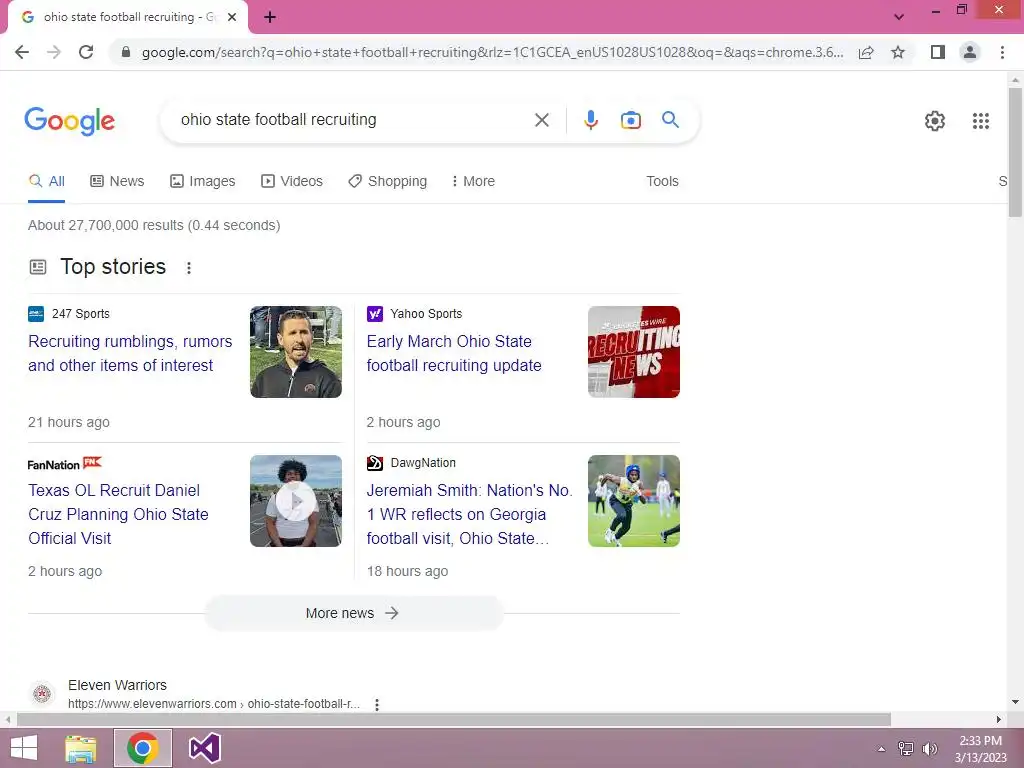Close the ohio state football recruiting tab

(232, 17)
